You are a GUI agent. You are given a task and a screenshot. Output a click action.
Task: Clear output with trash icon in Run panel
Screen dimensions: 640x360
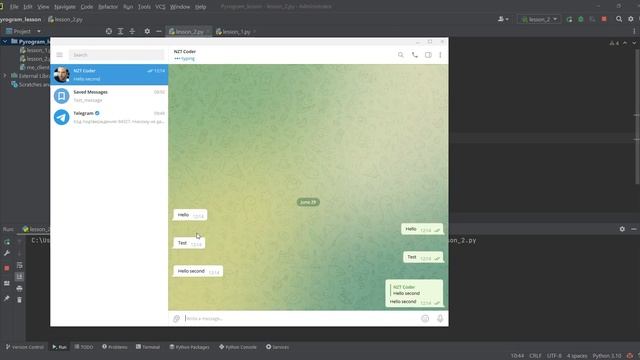point(20,300)
